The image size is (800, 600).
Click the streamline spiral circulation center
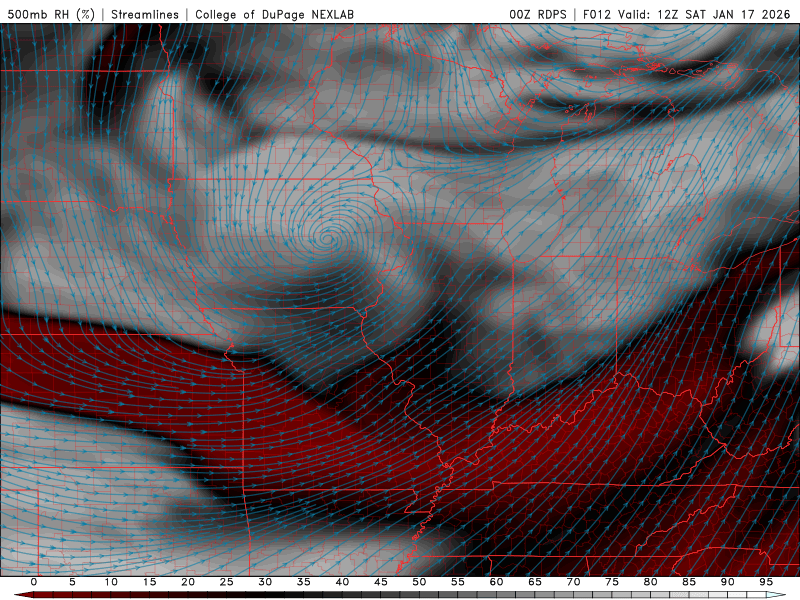click(327, 238)
